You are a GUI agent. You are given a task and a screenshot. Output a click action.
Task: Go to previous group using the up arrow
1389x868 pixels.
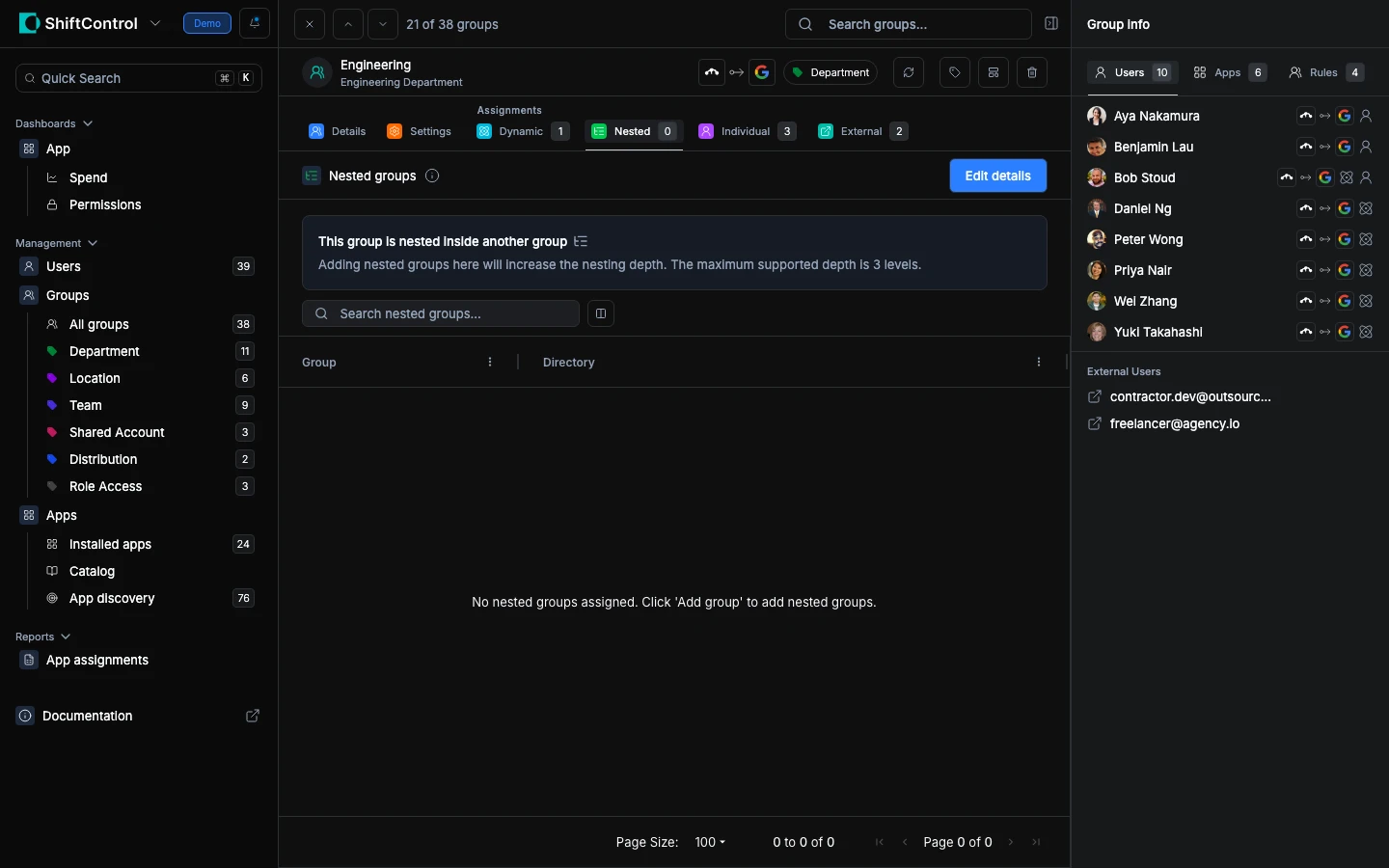347,24
